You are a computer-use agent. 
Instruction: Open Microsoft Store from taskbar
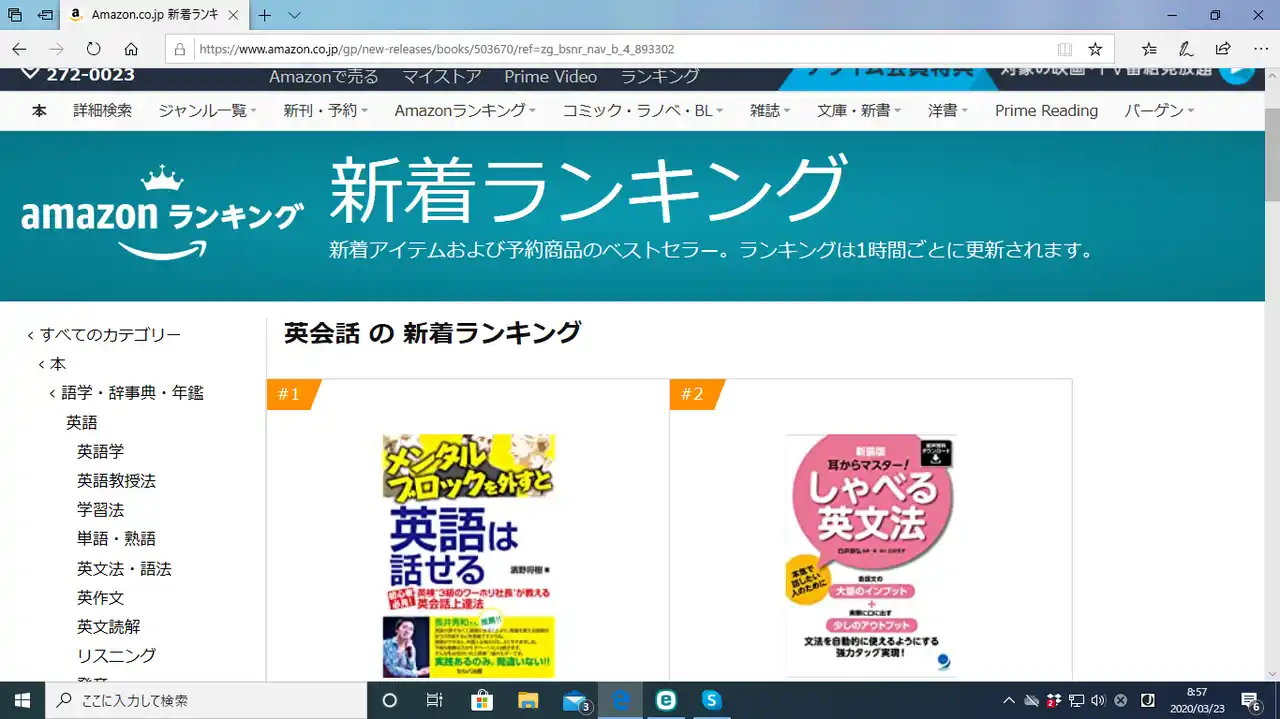click(x=481, y=700)
